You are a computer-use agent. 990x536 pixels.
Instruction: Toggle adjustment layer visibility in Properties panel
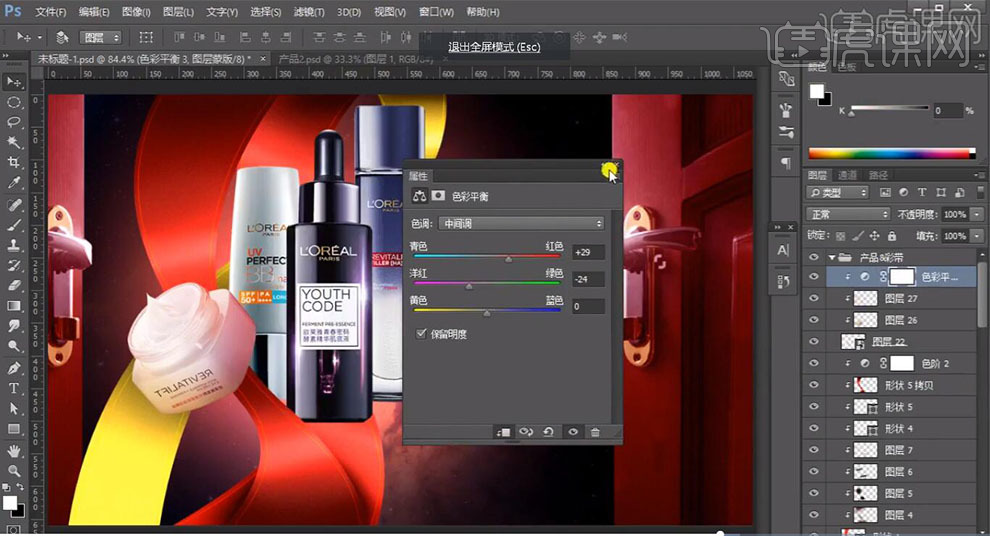tap(573, 432)
